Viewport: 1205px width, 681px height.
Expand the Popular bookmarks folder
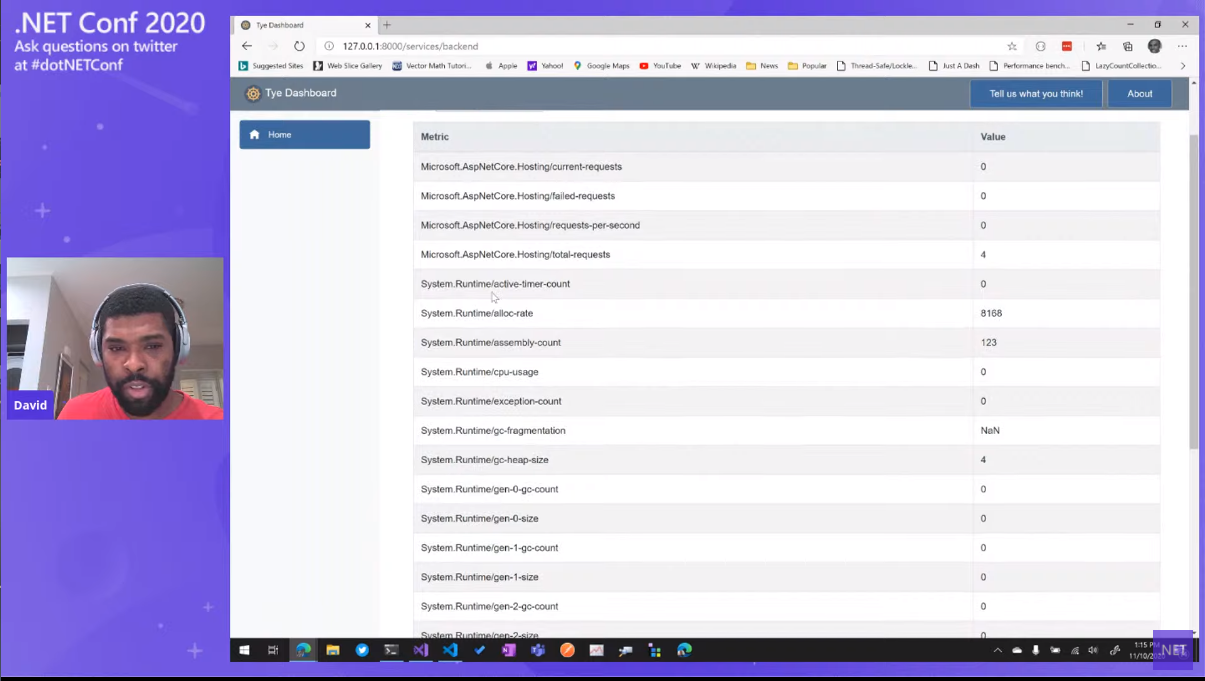[807, 66]
